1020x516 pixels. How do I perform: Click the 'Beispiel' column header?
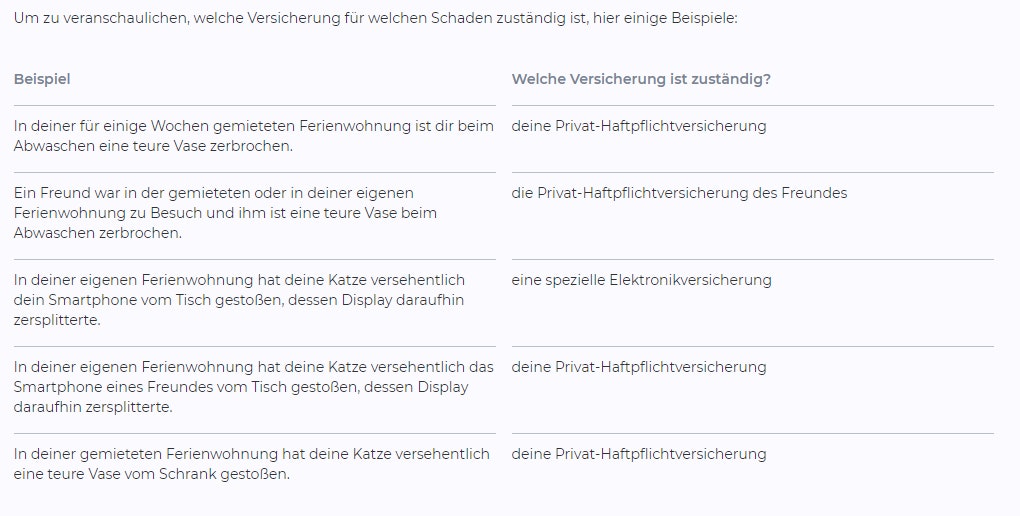point(42,79)
